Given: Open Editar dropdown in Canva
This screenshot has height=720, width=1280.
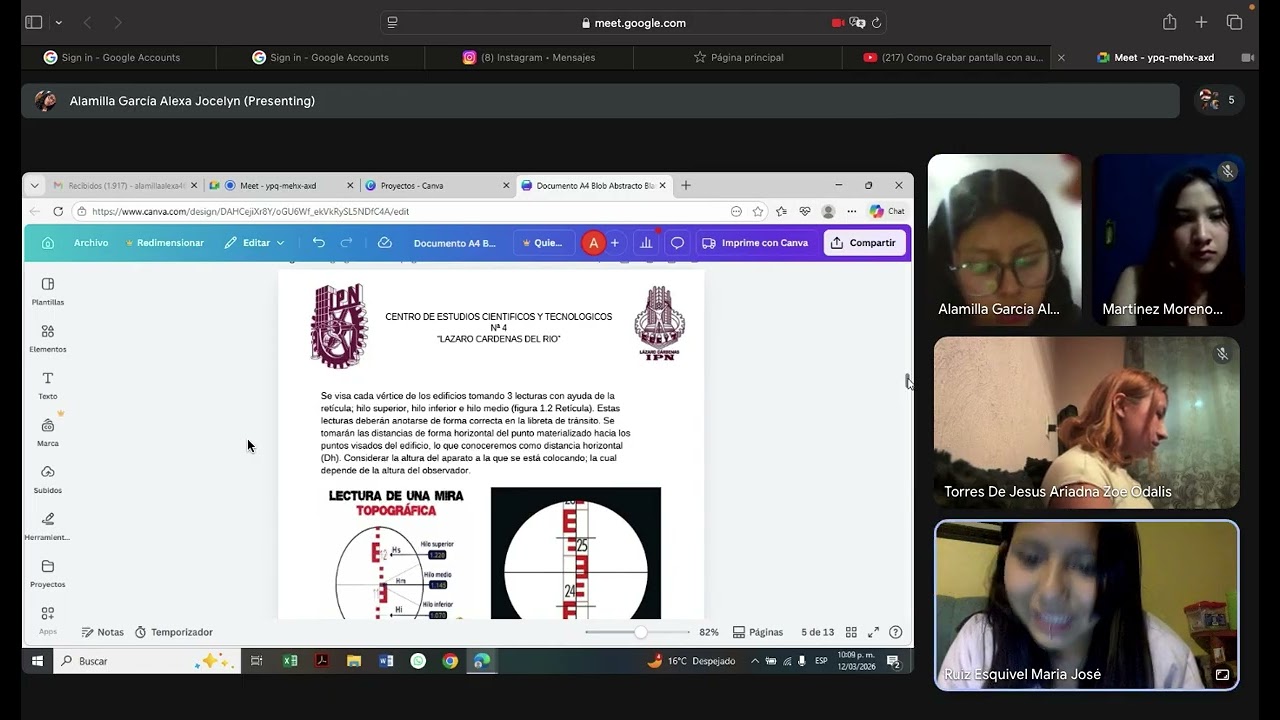Looking at the screenshot, I should (x=255, y=243).
